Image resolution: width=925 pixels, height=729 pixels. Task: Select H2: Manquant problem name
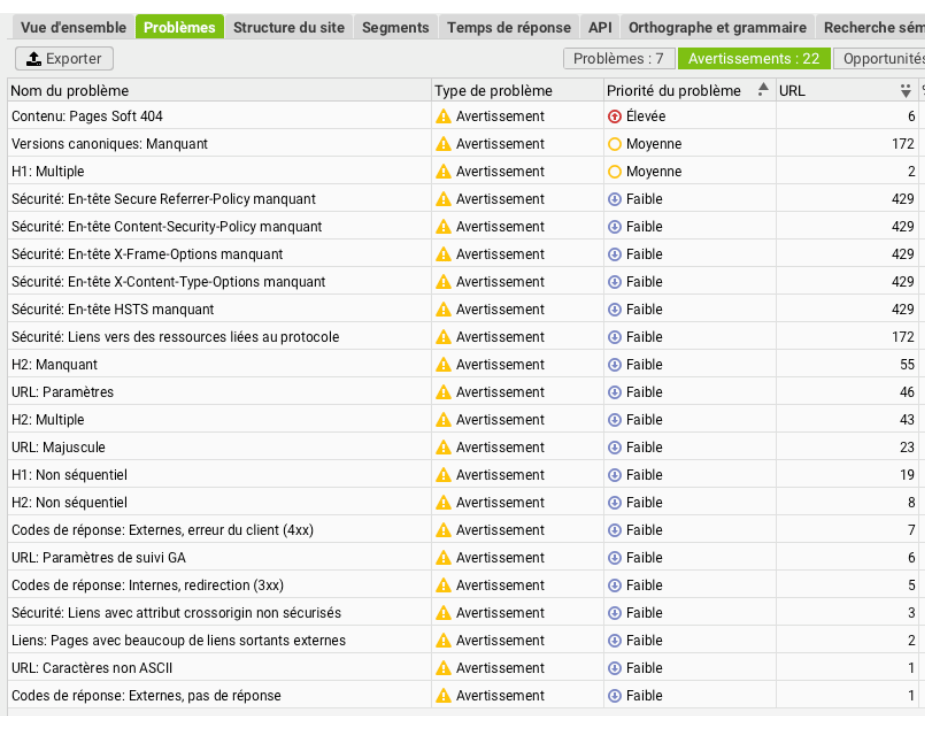click(x=54, y=364)
